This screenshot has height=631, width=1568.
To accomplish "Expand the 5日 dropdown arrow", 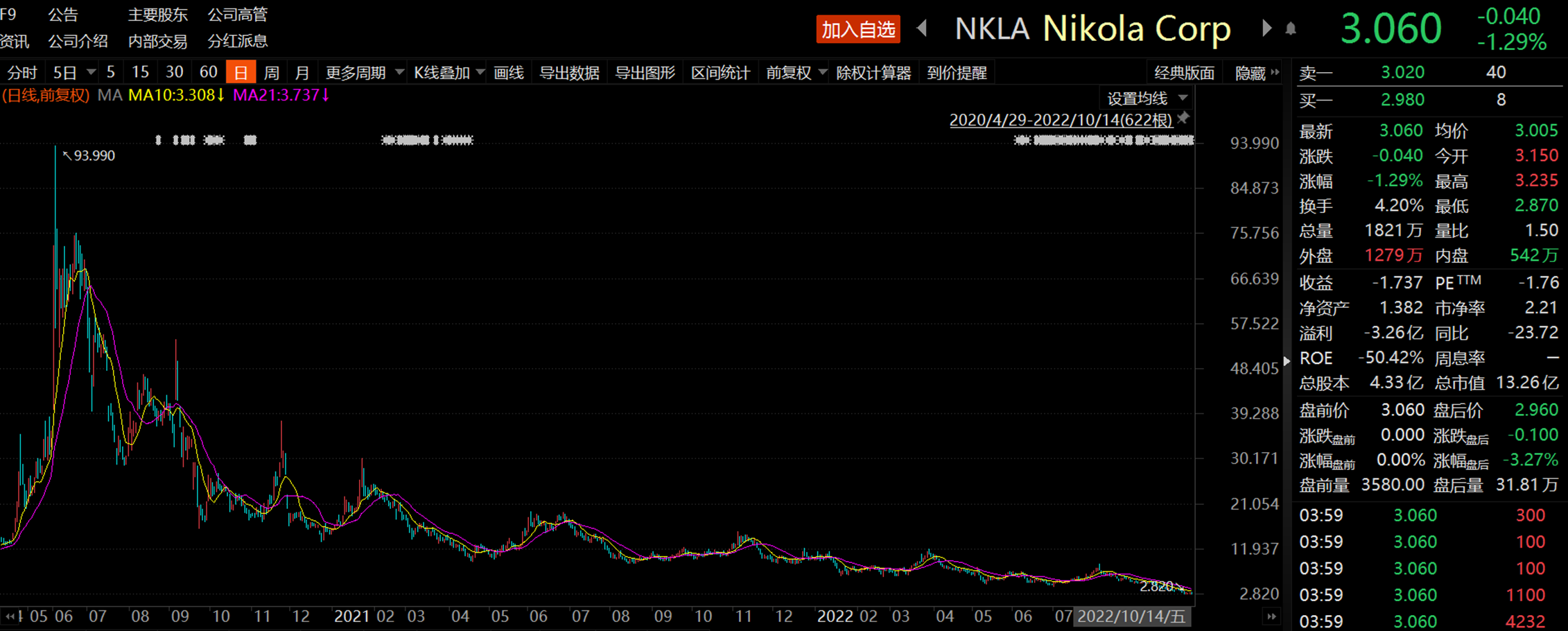I will 91,72.
